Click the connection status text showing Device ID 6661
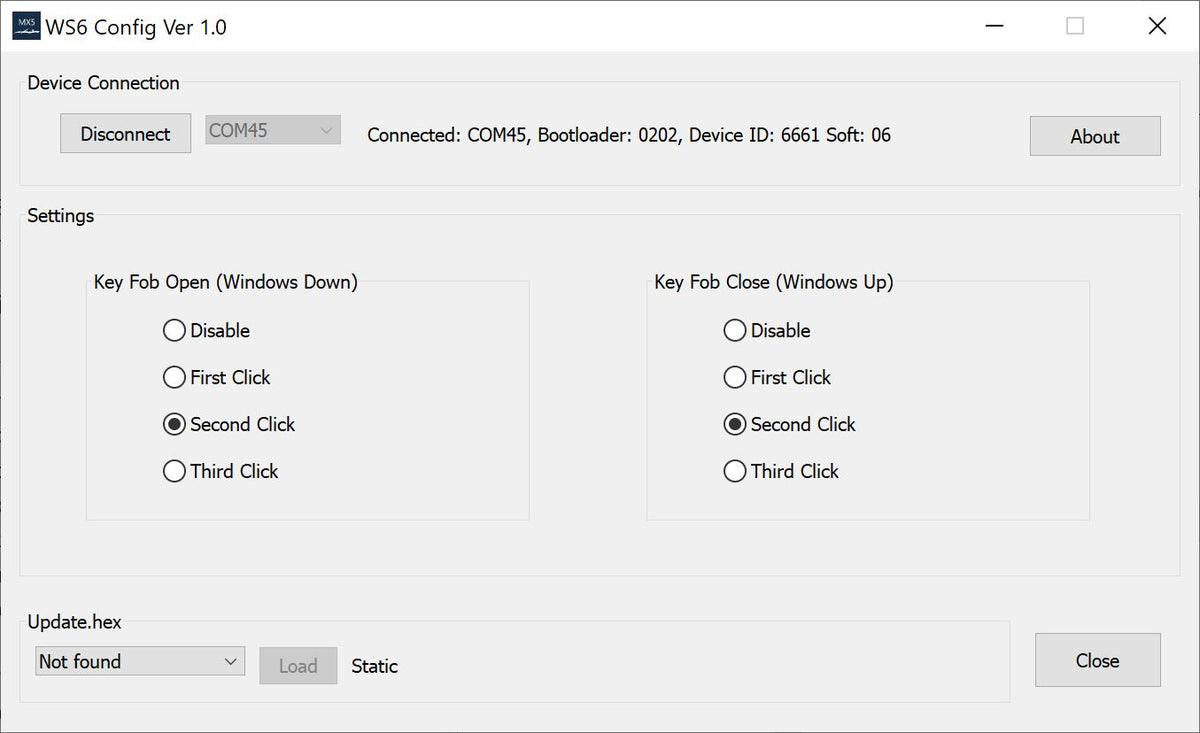The width and height of the screenshot is (1200, 733). tap(628, 135)
